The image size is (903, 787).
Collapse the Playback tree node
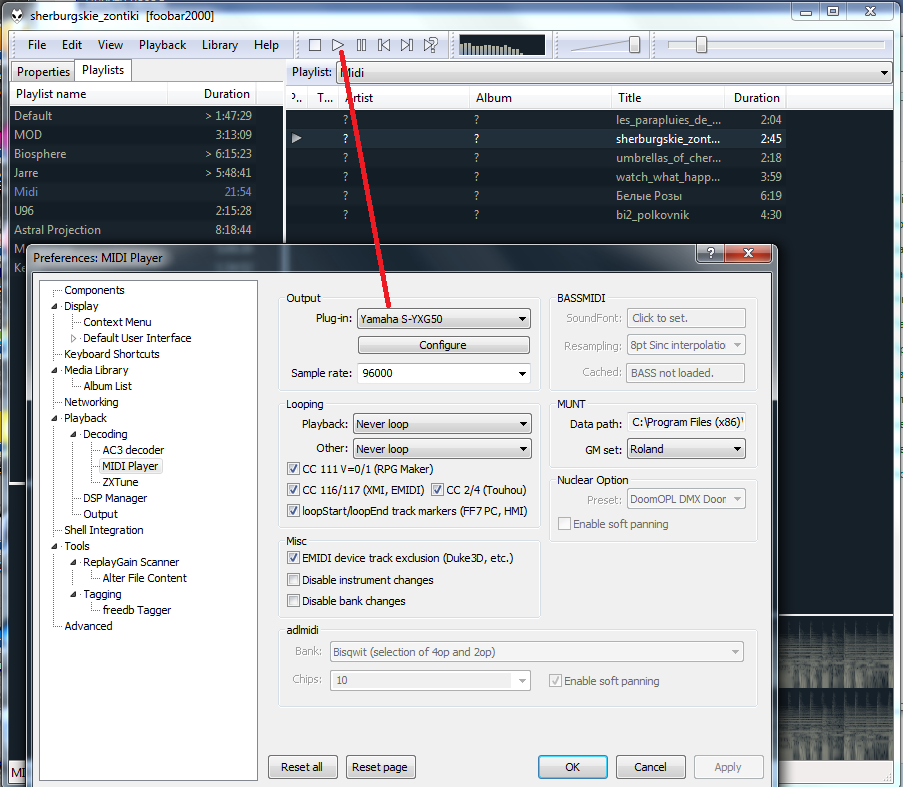(55, 419)
